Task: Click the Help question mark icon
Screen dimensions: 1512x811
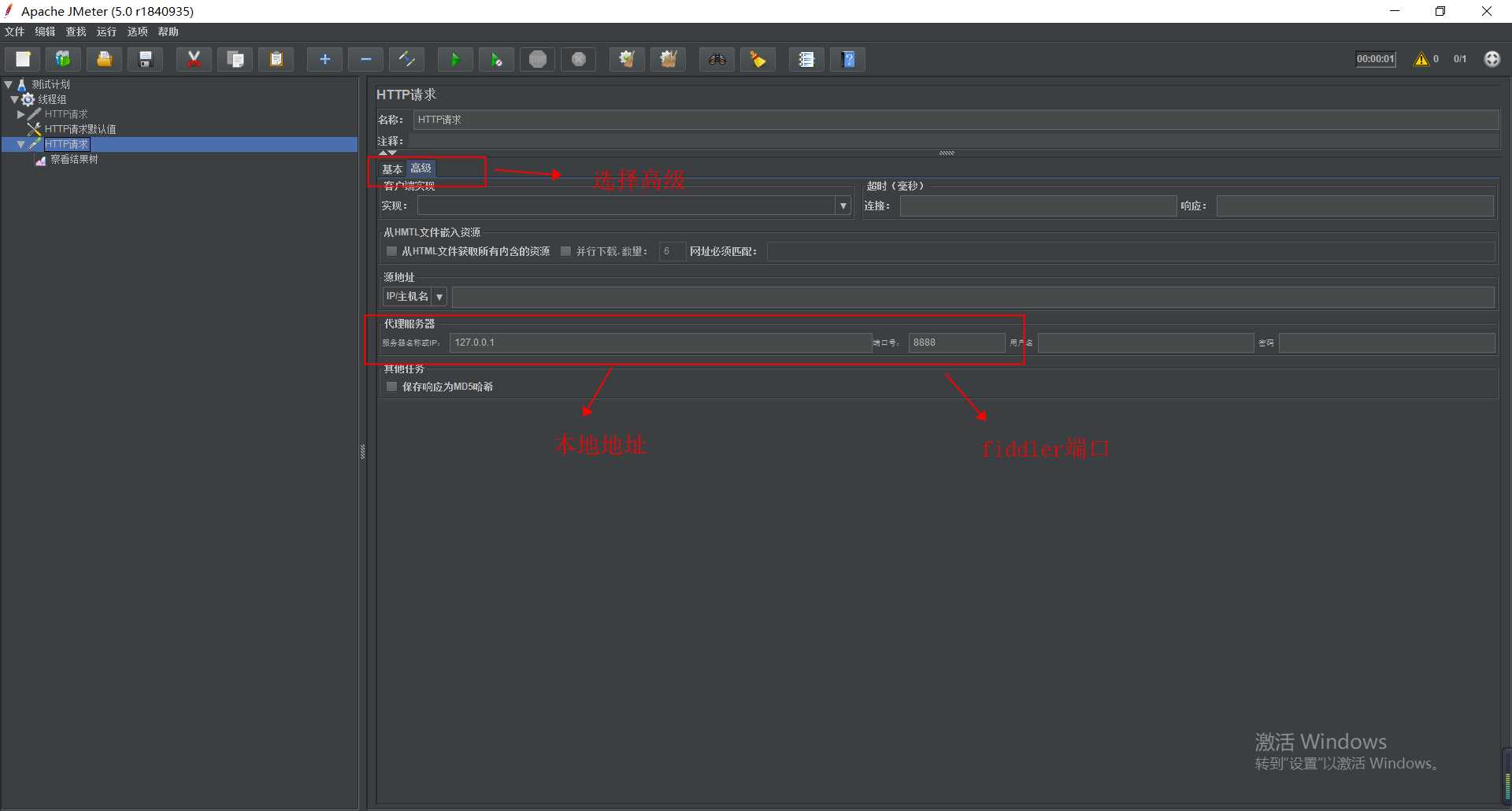Action: pyautogui.click(x=848, y=59)
